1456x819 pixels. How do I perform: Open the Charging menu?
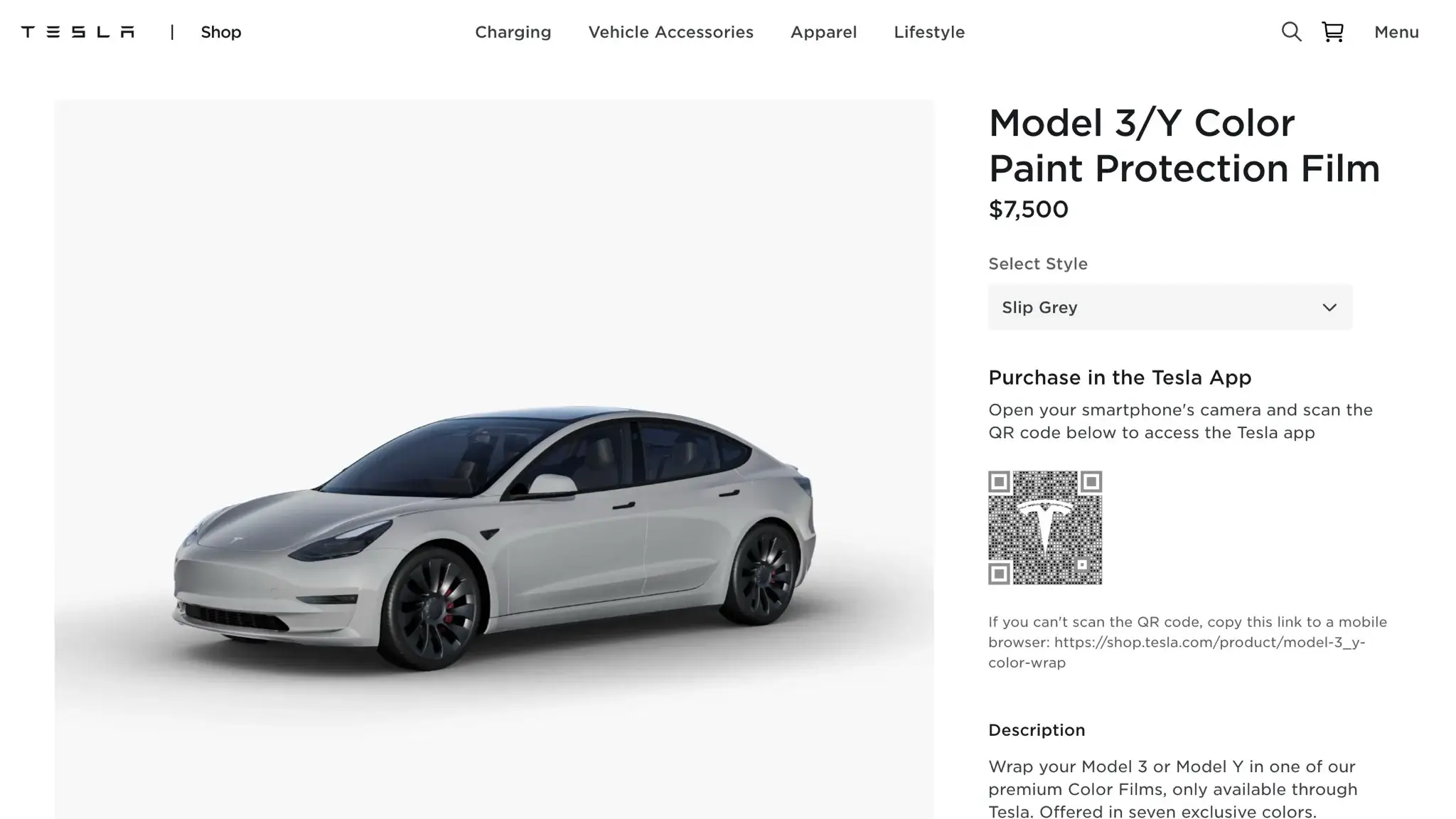tap(513, 32)
